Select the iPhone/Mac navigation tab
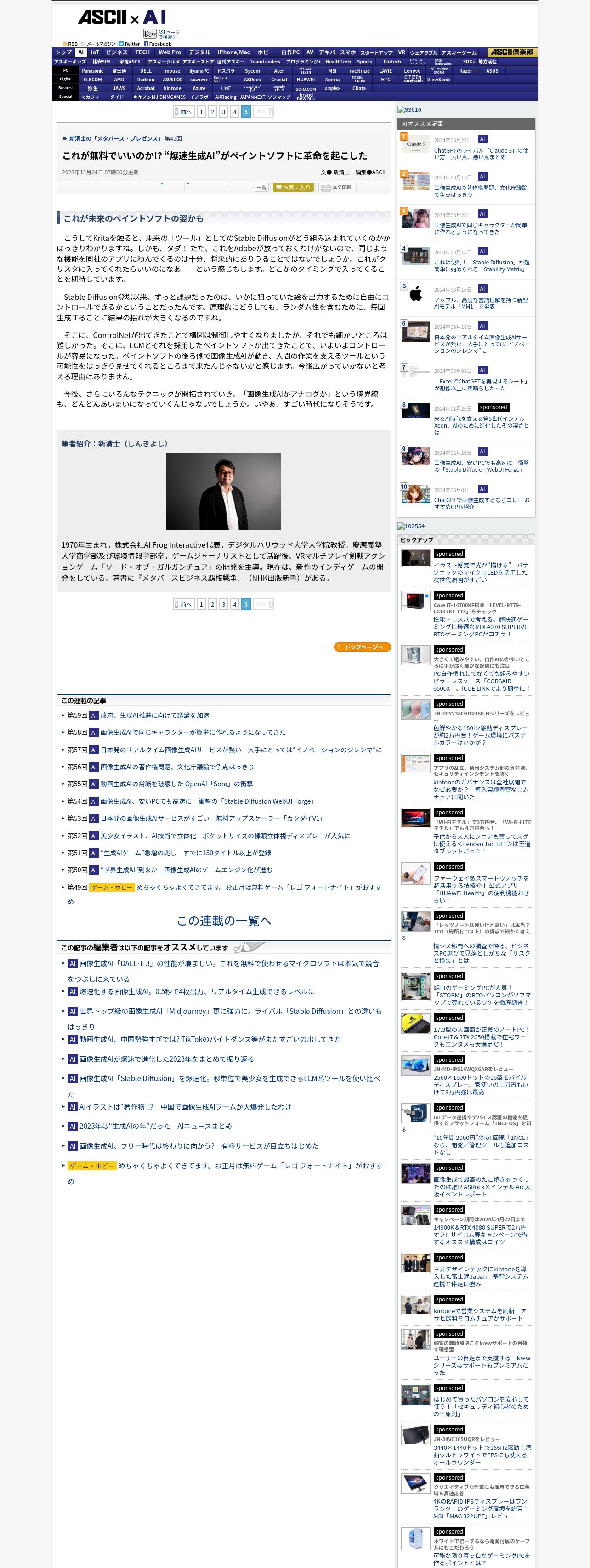Screen dimensions: 590x1568 233,52
